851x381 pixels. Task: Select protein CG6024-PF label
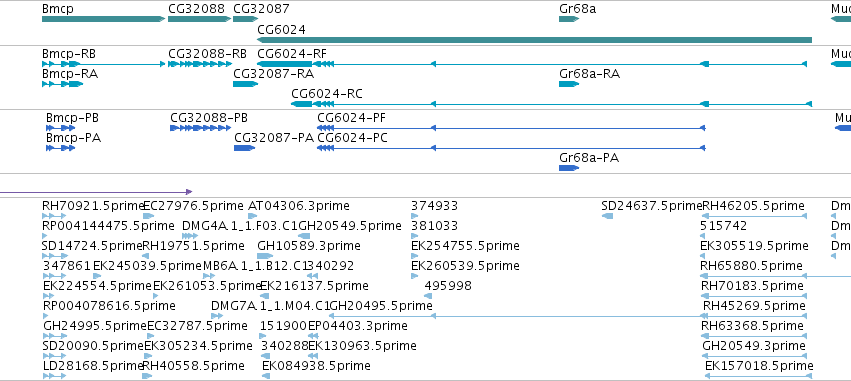click(x=352, y=118)
